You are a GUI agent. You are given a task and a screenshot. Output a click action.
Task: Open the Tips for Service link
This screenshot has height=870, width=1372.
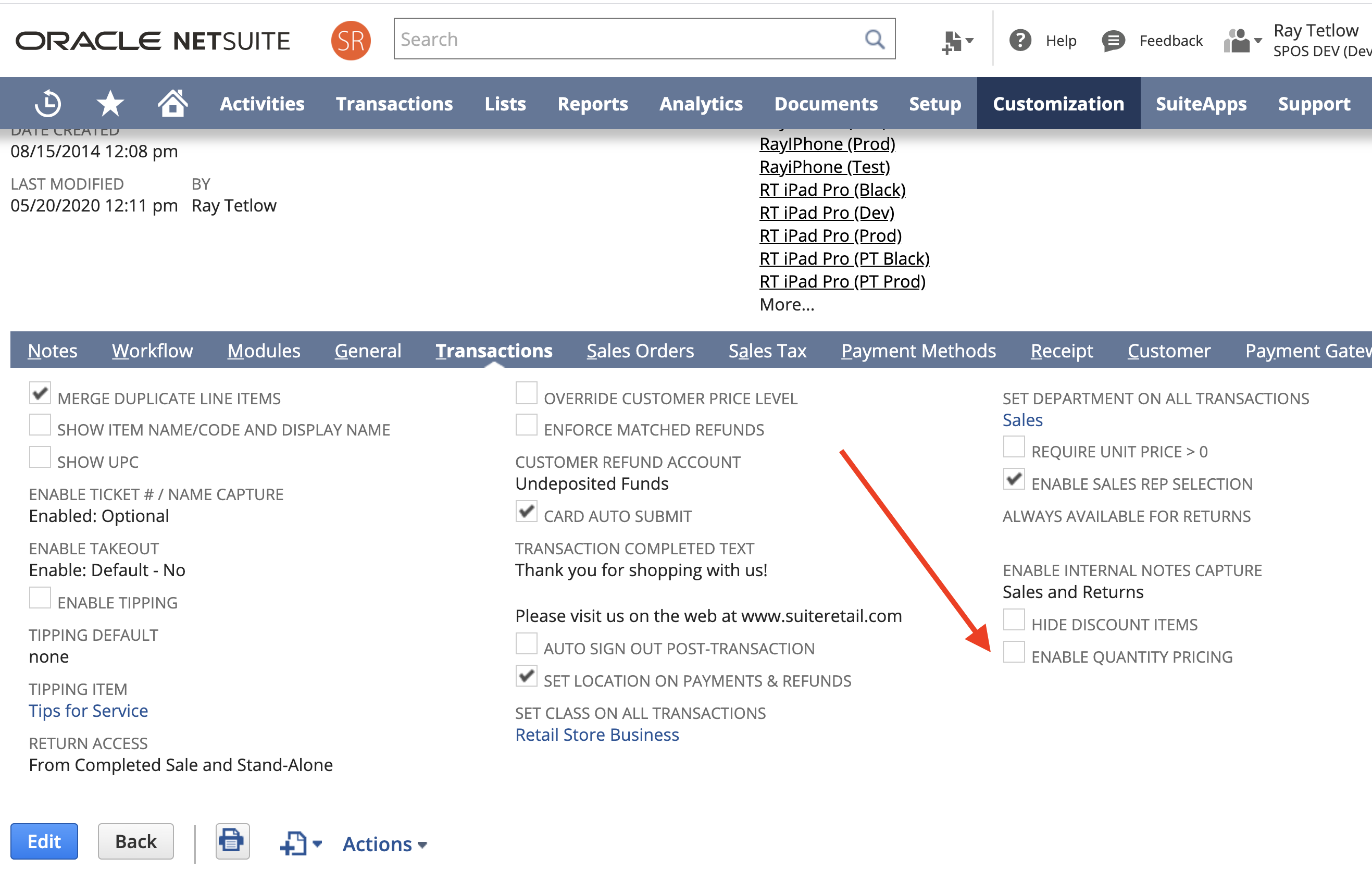click(89, 711)
